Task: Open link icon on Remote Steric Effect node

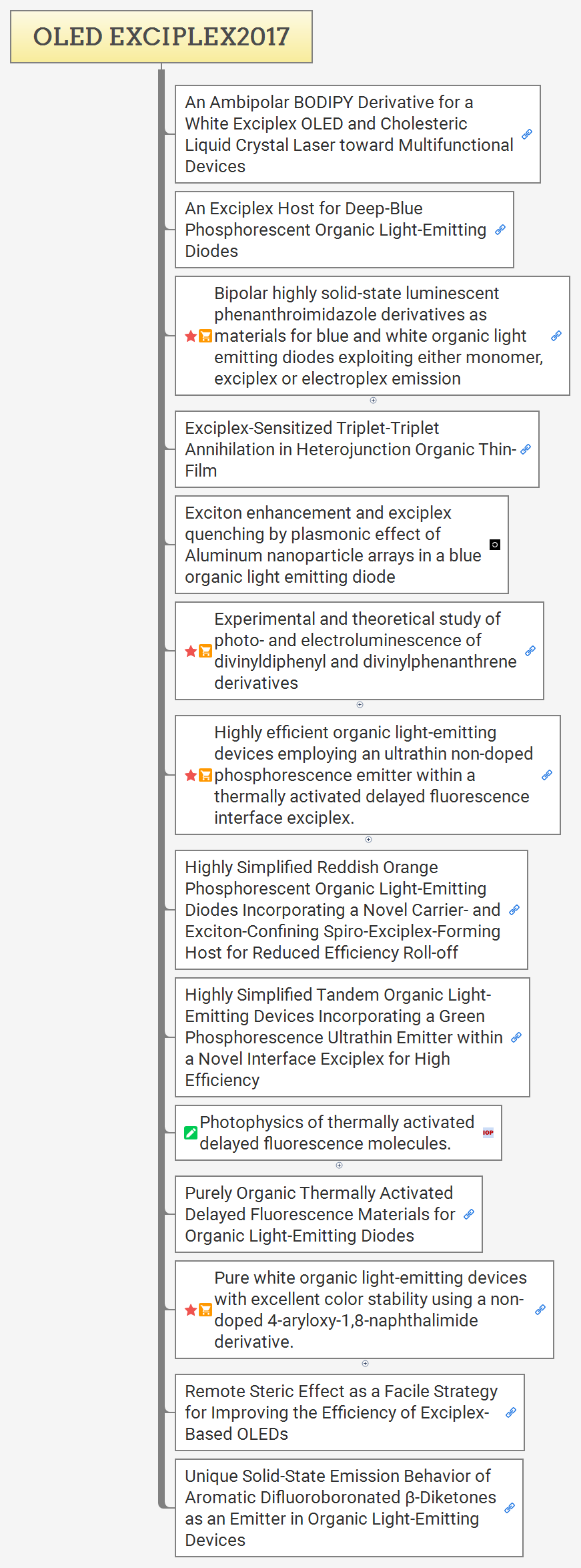Action: point(511,1412)
